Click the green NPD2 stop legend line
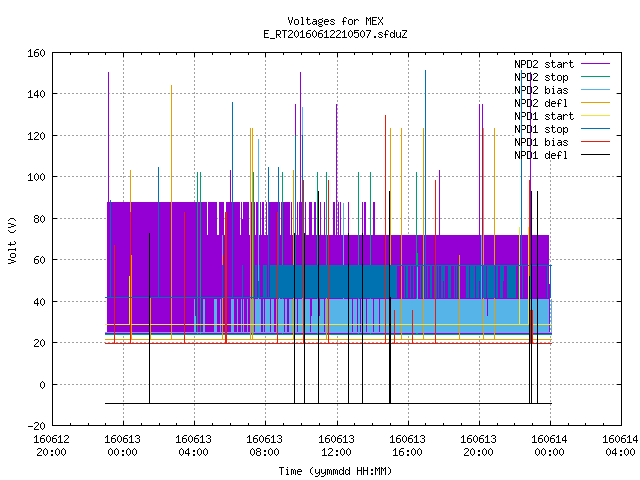Image resolution: width=640 pixels, height=480 pixels. tap(595, 77)
